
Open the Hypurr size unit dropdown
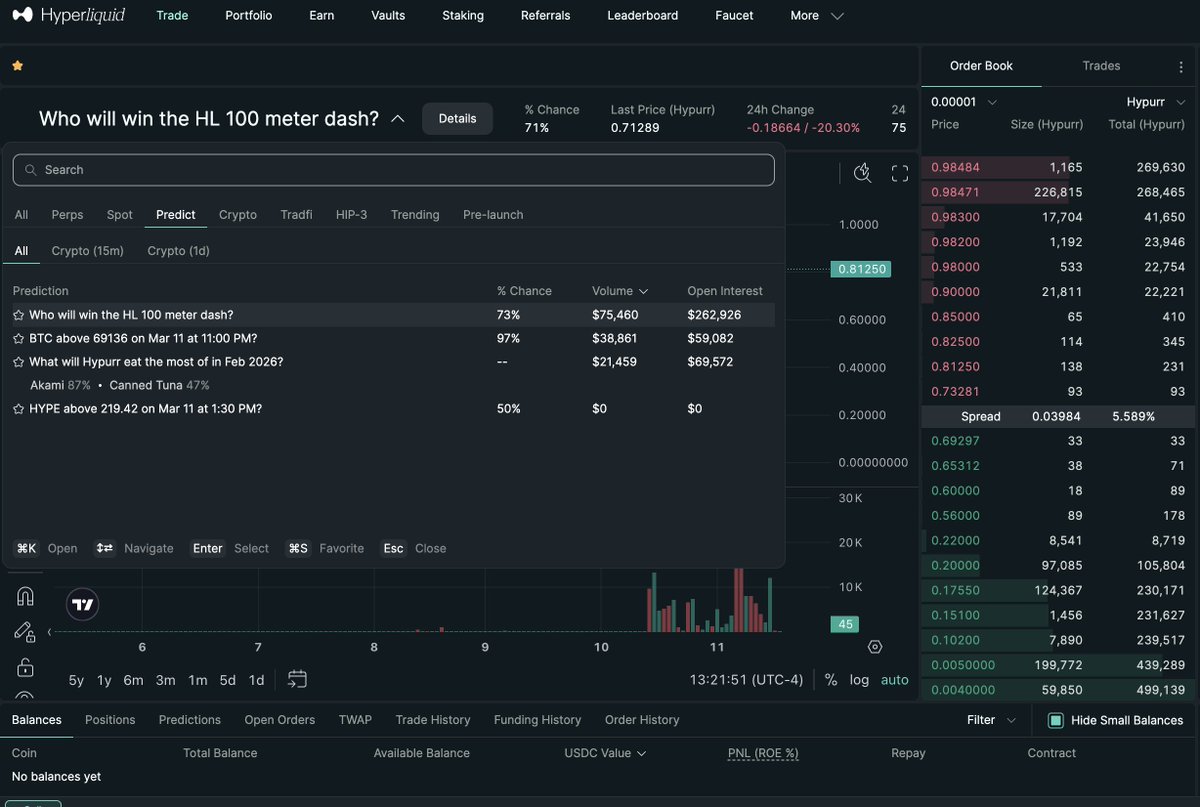[x=1155, y=102]
